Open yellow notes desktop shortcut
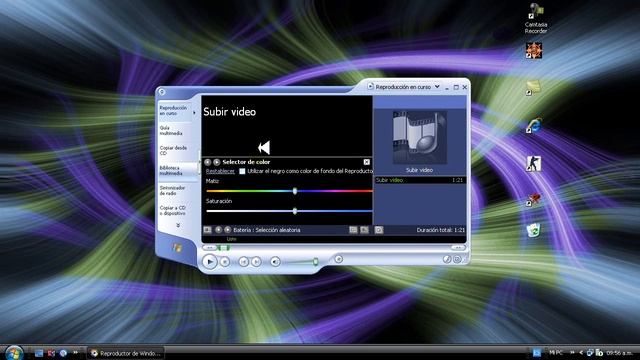 point(533,87)
